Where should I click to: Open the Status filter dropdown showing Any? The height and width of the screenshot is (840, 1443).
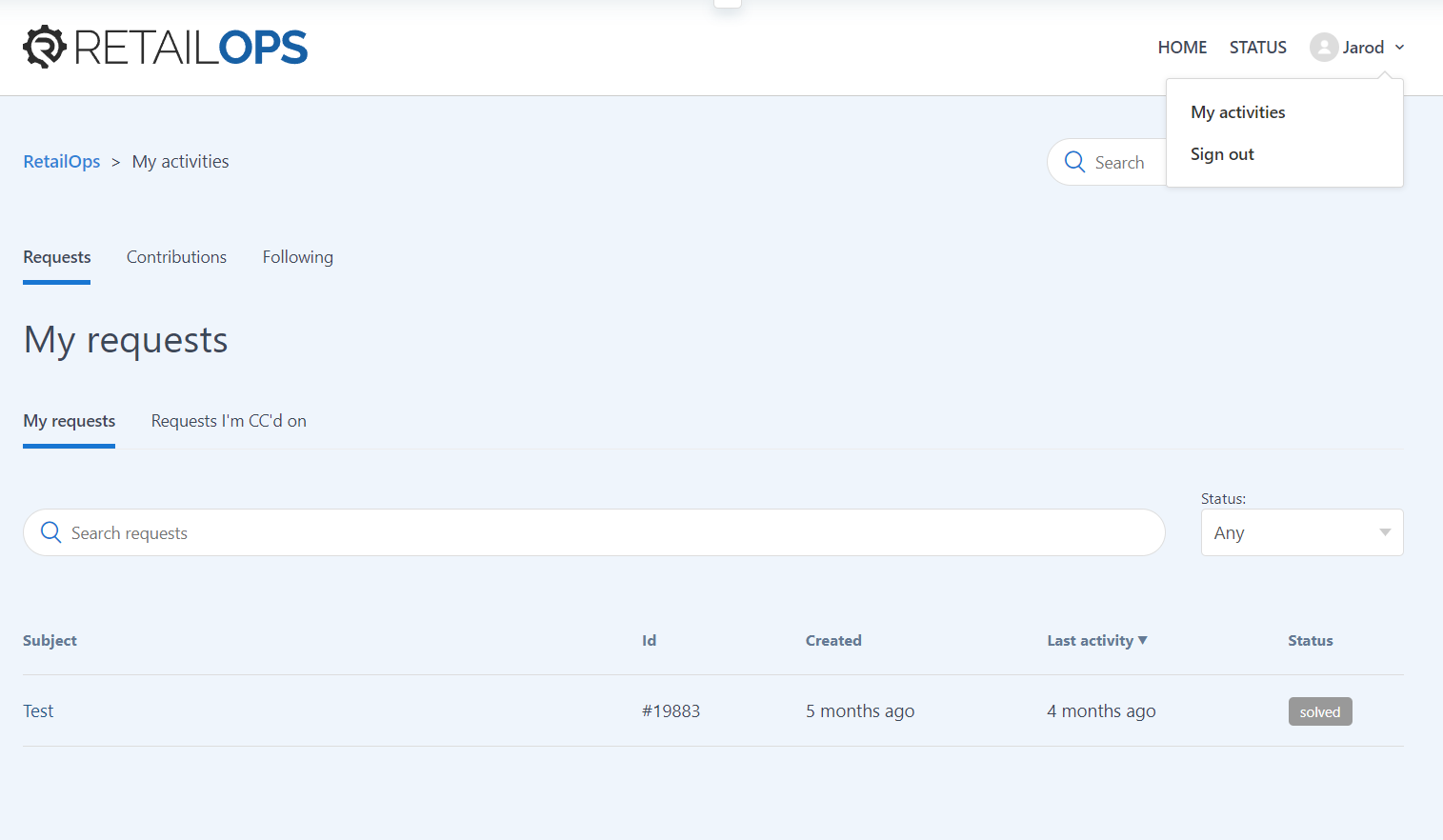[x=1302, y=532]
